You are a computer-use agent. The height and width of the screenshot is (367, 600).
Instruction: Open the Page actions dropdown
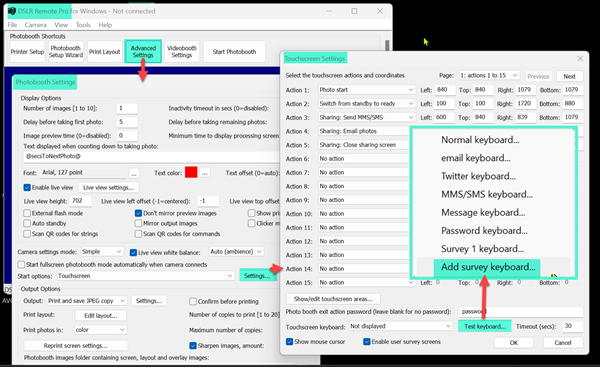pos(489,76)
